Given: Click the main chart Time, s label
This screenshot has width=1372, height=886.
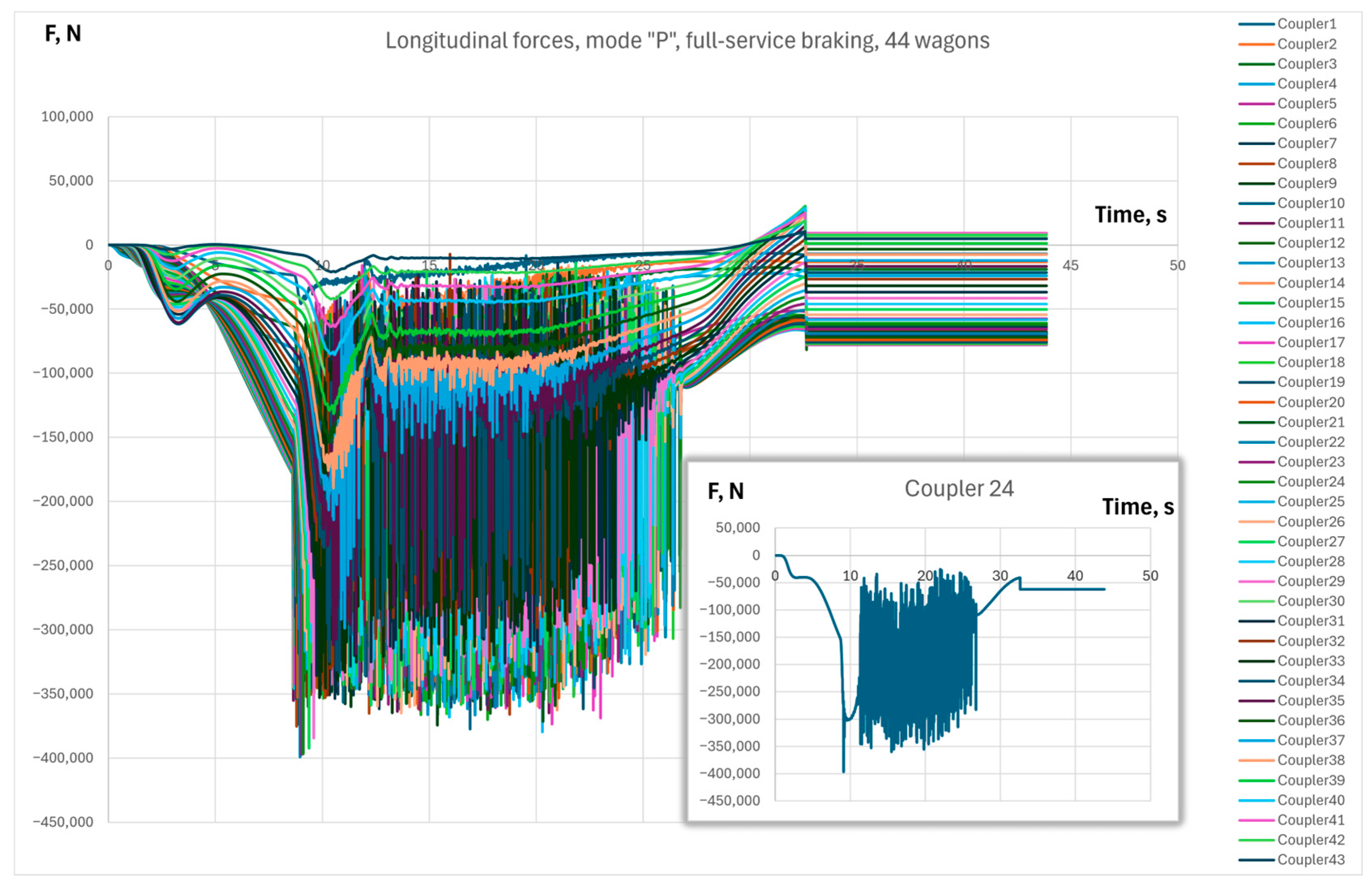Looking at the screenshot, I should click(x=1130, y=214).
